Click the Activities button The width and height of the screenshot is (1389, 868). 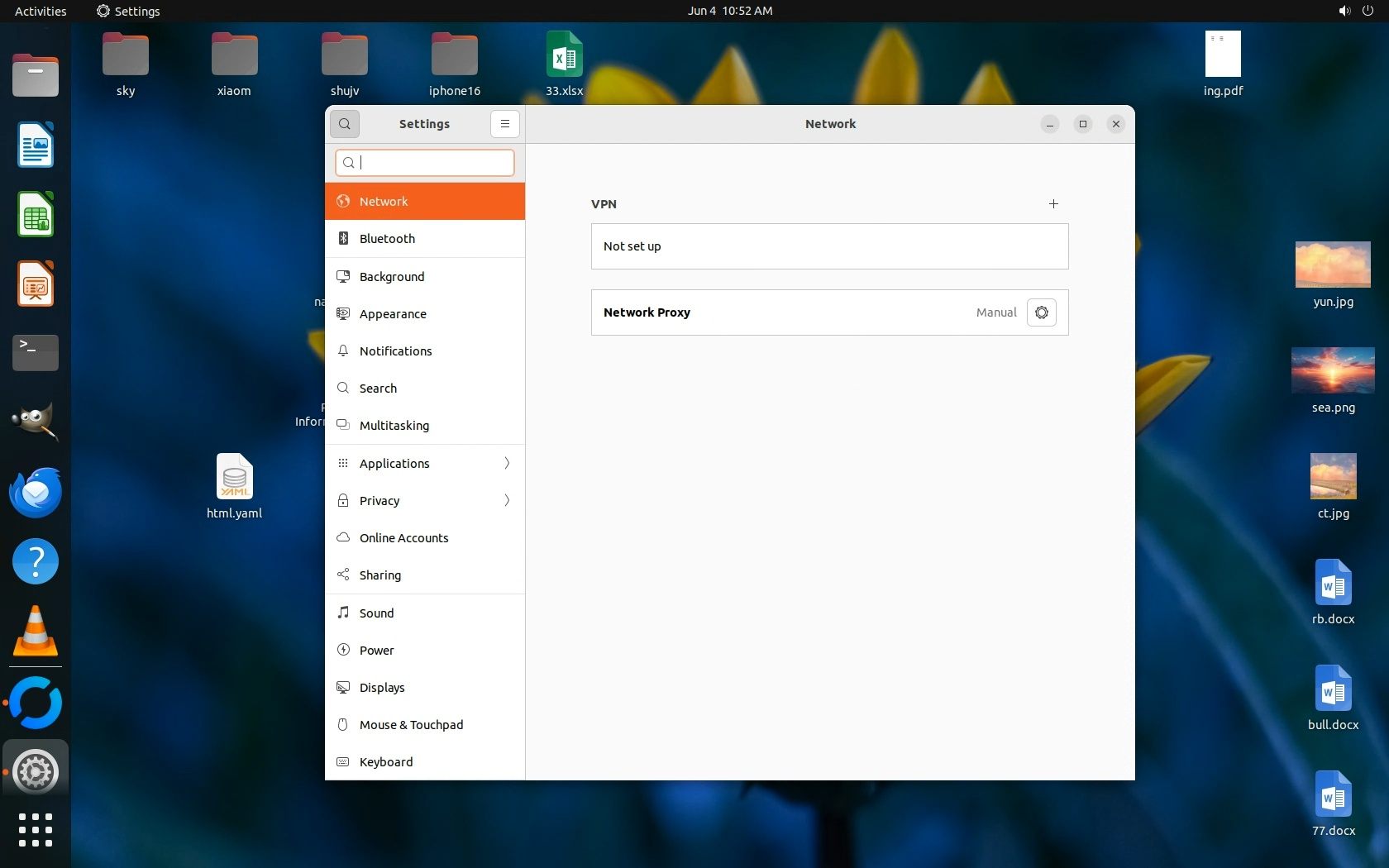click(41, 11)
